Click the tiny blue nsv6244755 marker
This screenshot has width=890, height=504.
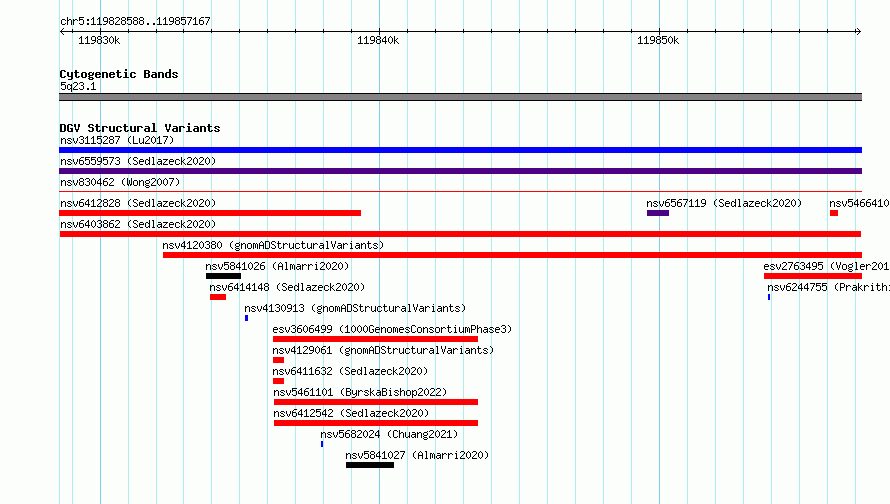pyautogui.click(x=769, y=297)
